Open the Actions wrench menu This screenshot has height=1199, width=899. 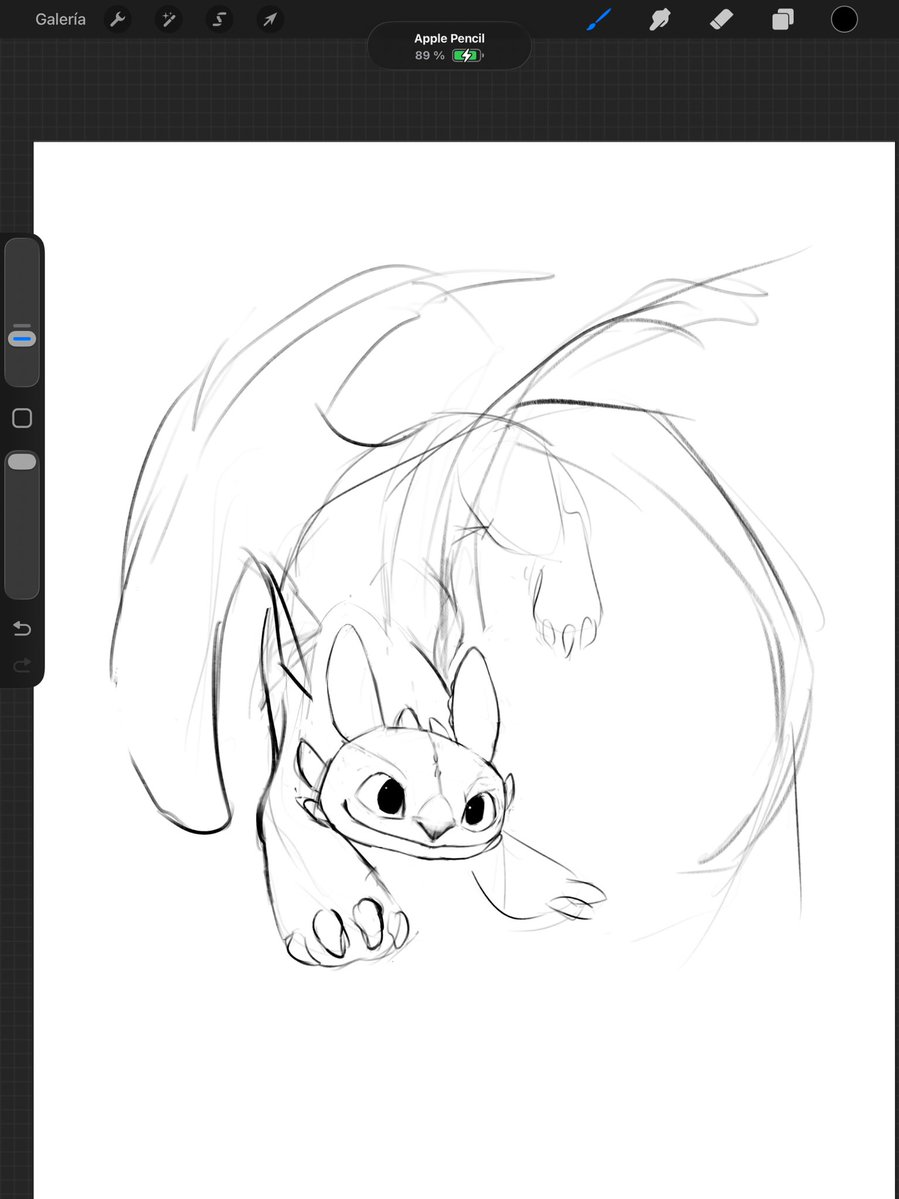pyautogui.click(x=117, y=19)
